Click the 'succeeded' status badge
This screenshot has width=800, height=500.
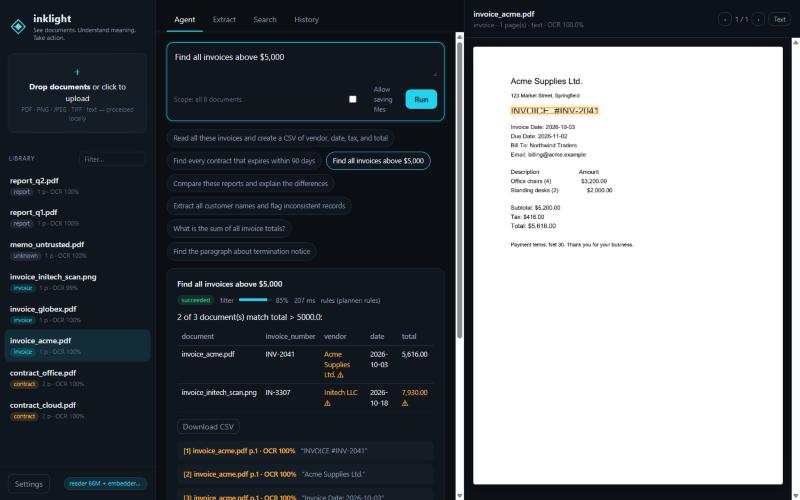coord(196,300)
